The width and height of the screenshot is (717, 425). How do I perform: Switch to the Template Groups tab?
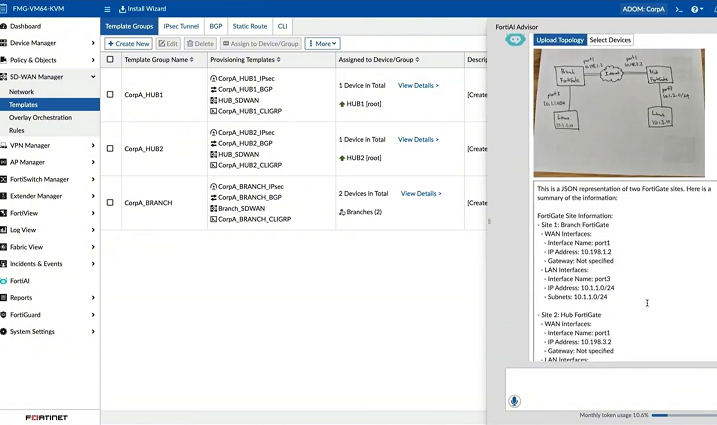coord(129,26)
